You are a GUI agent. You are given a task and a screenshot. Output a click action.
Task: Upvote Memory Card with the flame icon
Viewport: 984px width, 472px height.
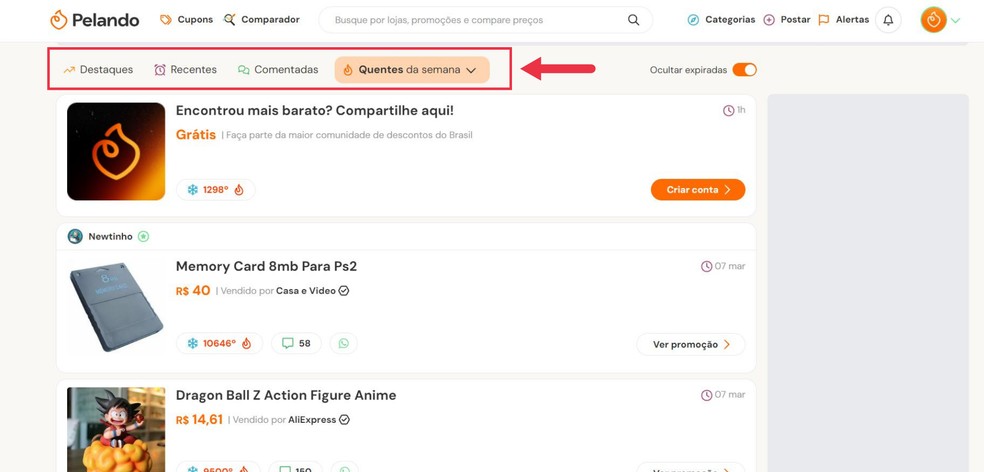coord(246,343)
